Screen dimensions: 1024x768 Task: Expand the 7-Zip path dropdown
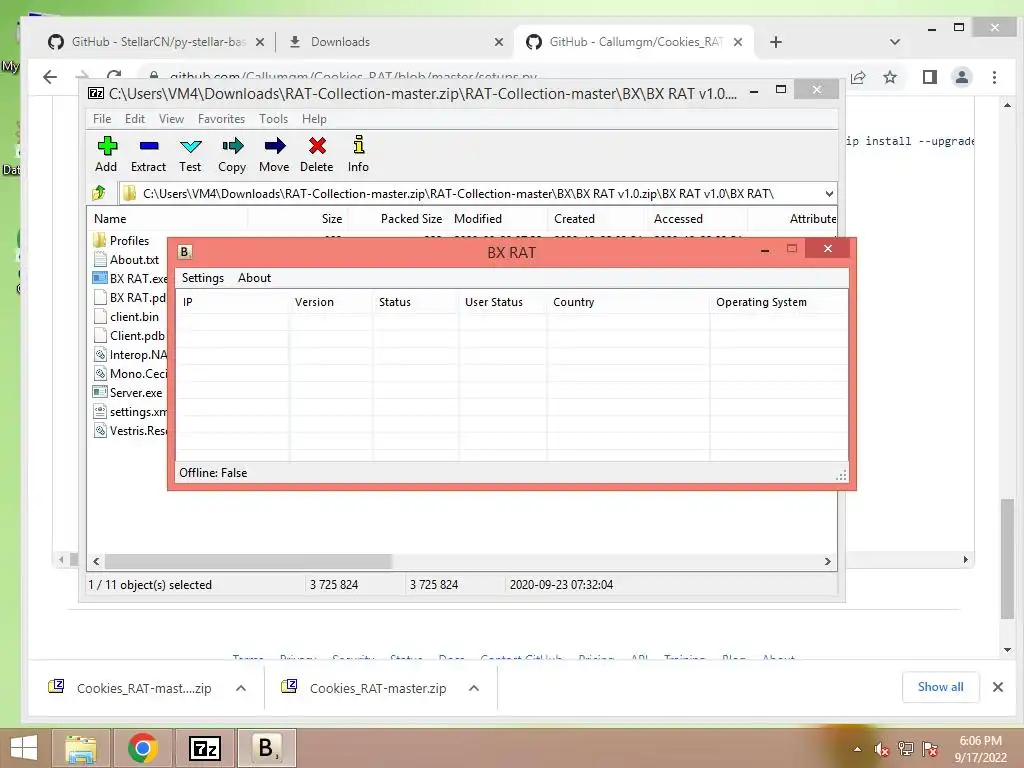829,194
